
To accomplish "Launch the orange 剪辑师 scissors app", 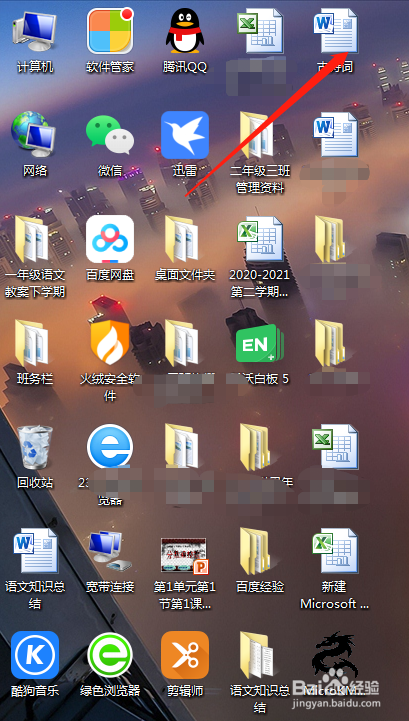I will click(x=185, y=655).
